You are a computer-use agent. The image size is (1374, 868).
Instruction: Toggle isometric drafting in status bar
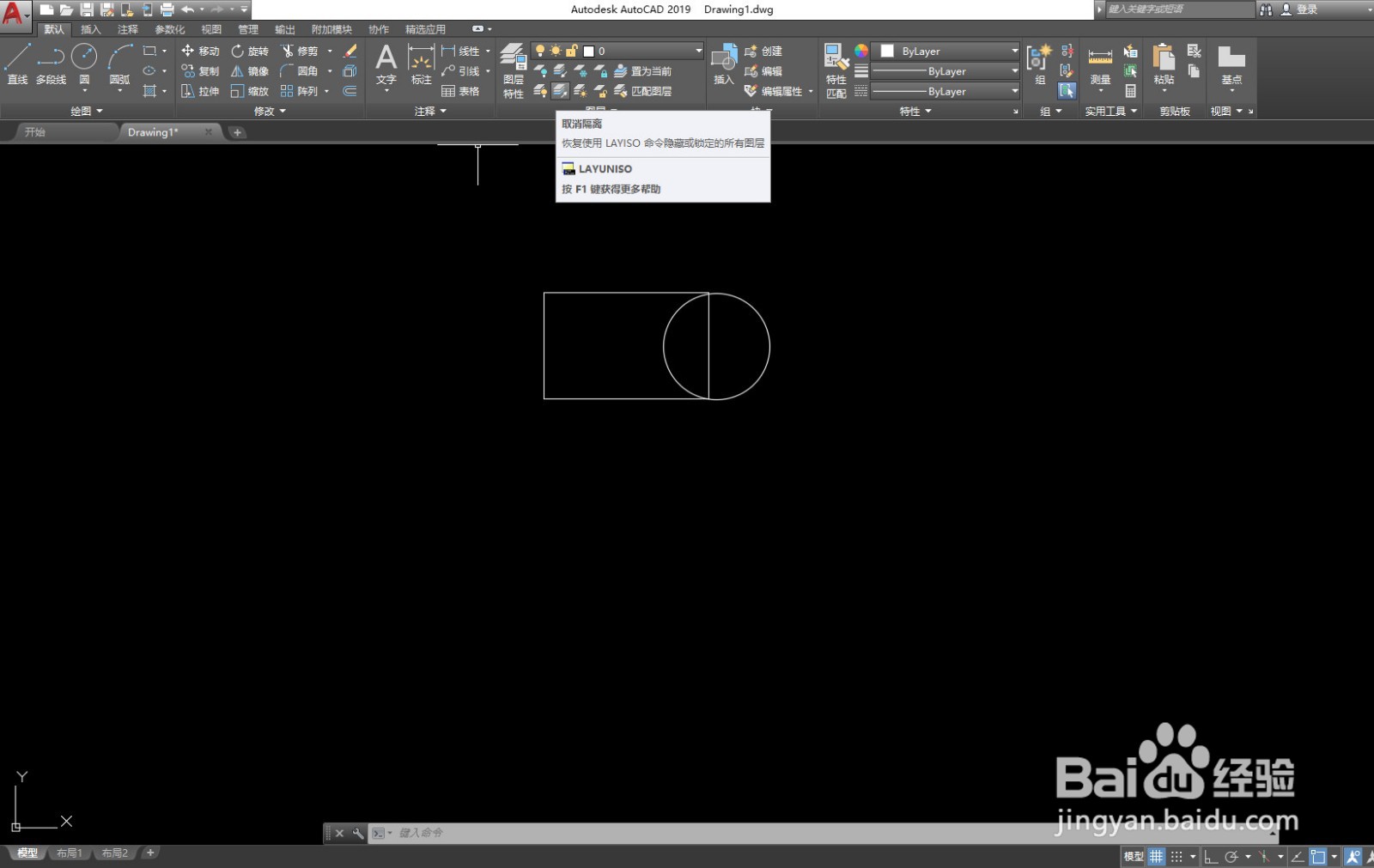click(1264, 856)
